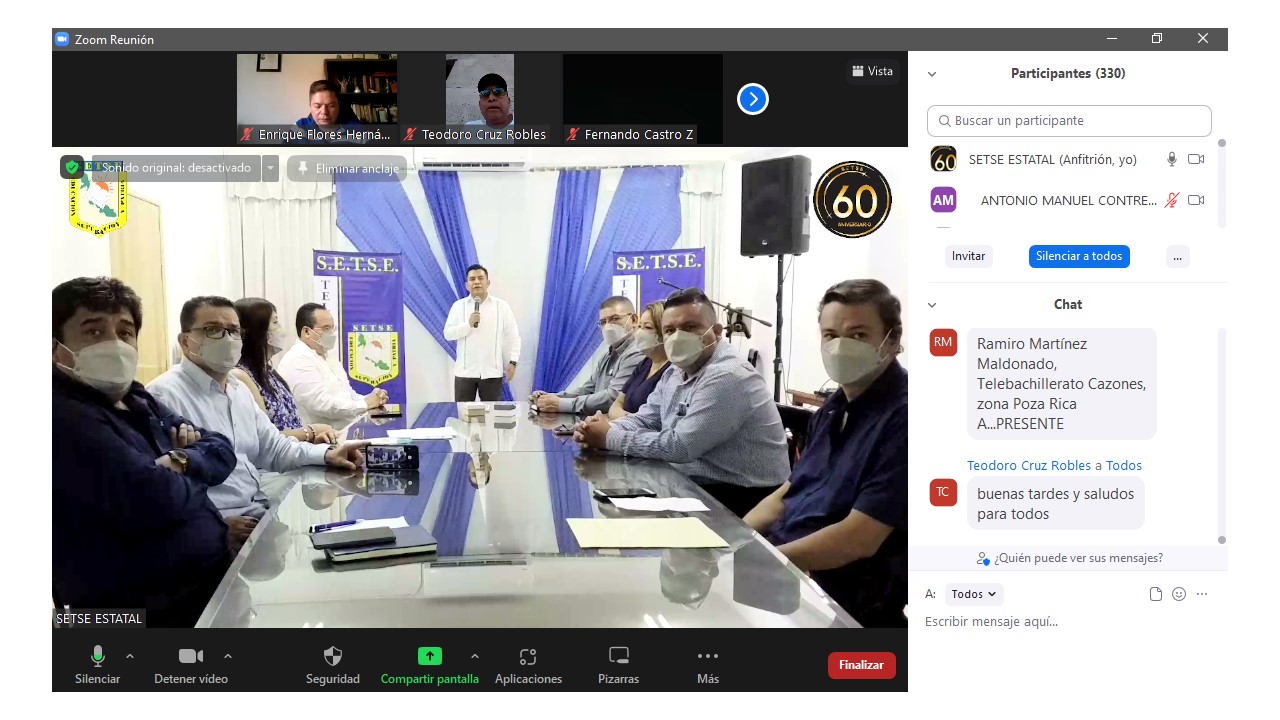The width and height of the screenshot is (1280, 720).
Task: Open share options caret beside Compartir pantalla
Action: [474, 656]
